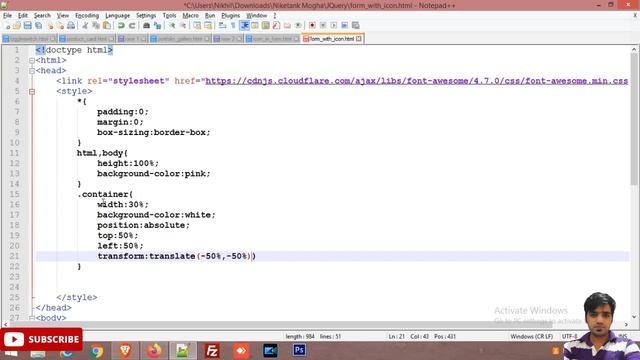Open FileZilla from the taskbar

(x=212, y=351)
